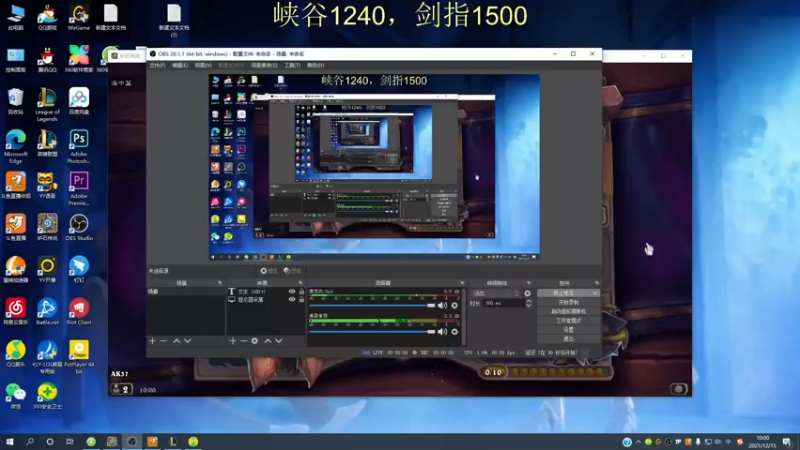Open the Windows Start menu
Screen dimensions: 800x450
click(10, 441)
